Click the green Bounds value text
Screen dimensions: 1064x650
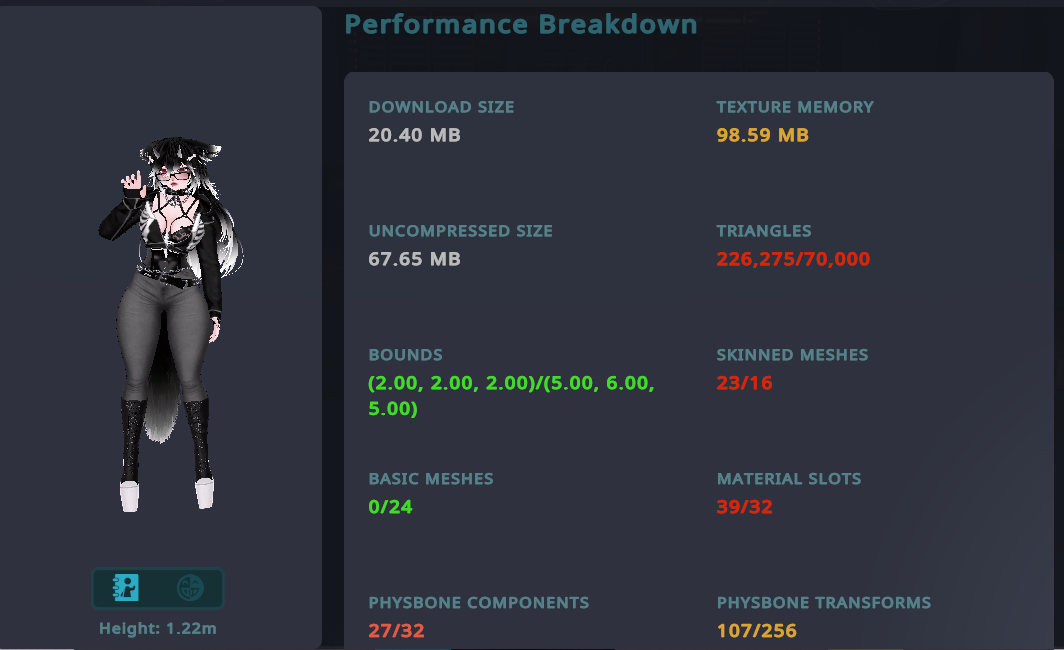tap(511, 396)
